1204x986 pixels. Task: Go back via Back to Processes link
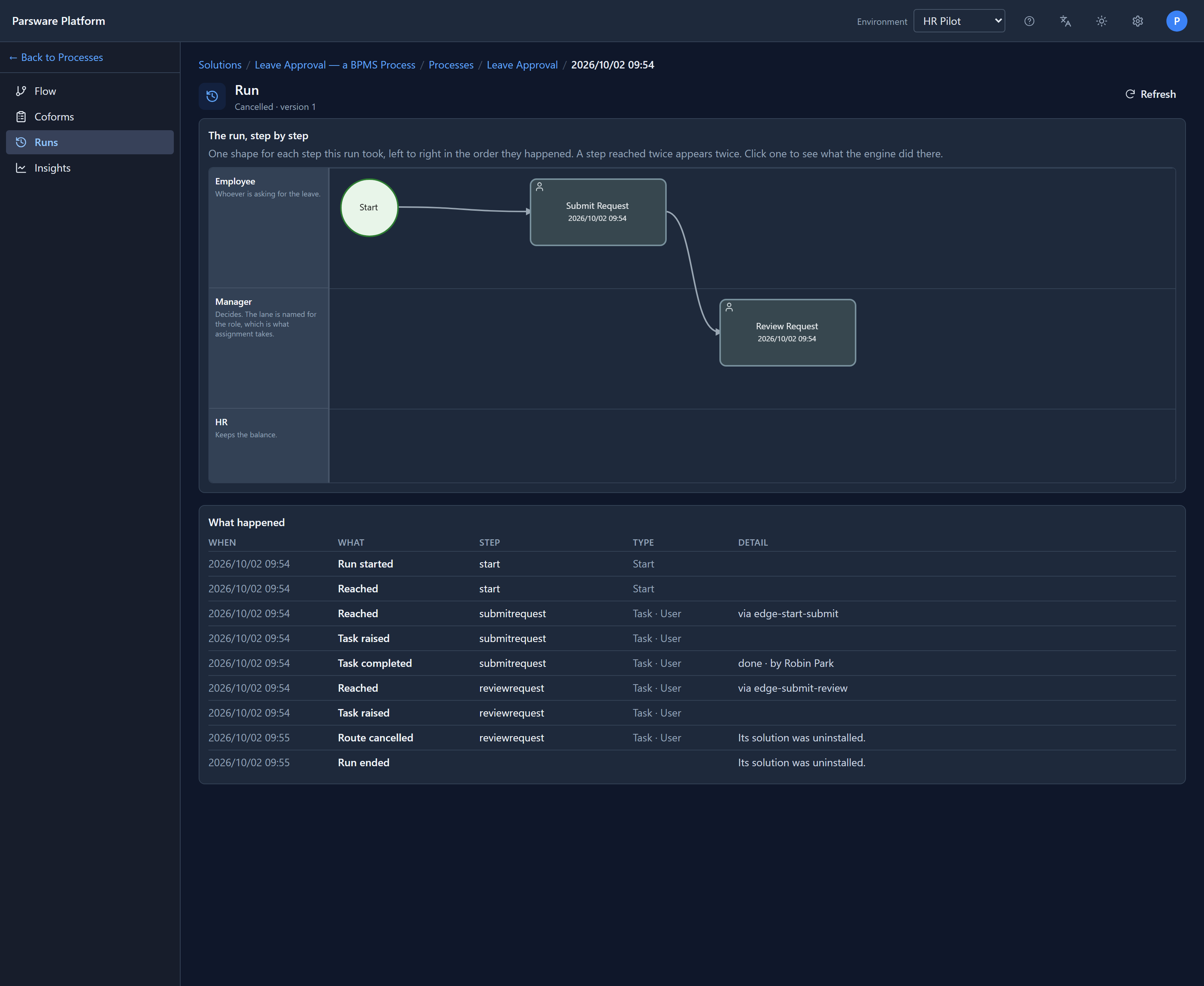pyautogui.click(x=56, y=57)
